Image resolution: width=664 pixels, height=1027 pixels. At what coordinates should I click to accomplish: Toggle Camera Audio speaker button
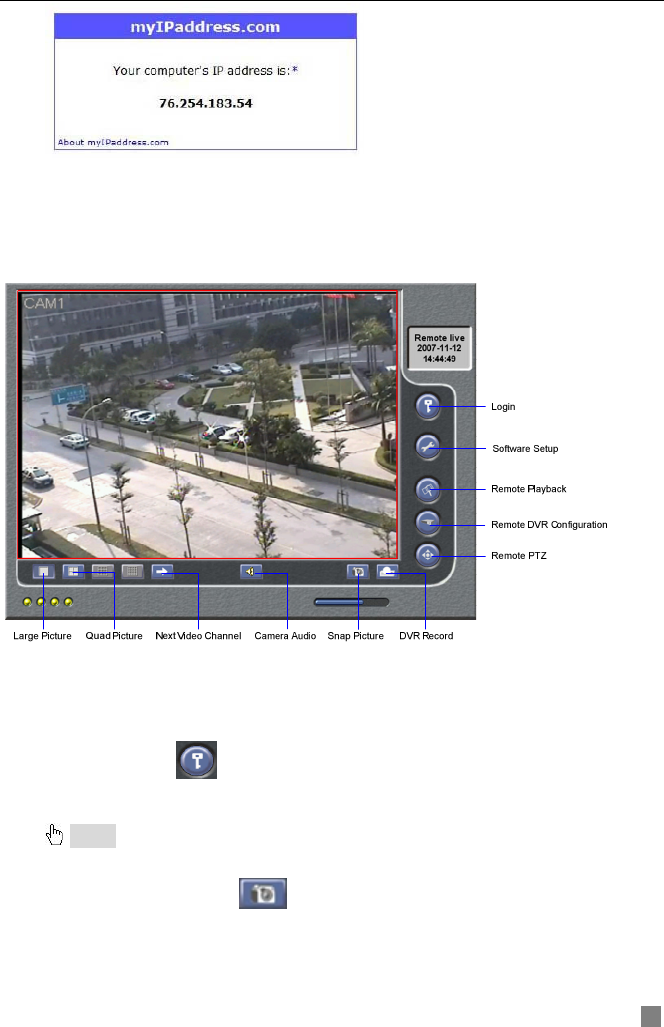(250, 572)
